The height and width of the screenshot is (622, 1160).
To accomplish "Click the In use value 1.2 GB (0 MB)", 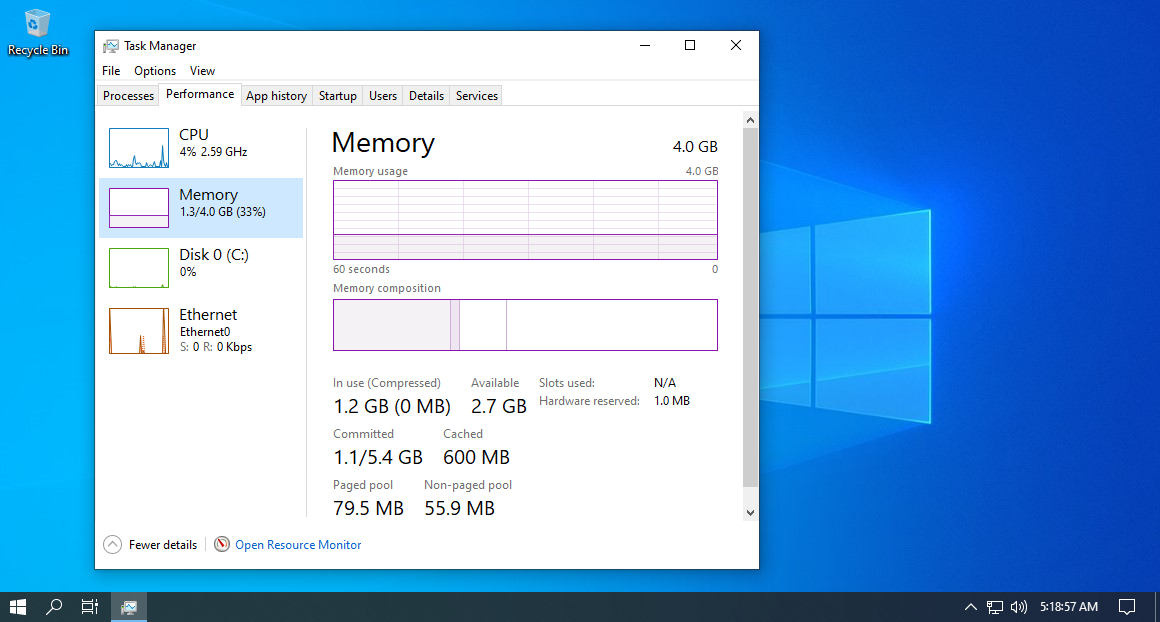I will tap(392, 407).
